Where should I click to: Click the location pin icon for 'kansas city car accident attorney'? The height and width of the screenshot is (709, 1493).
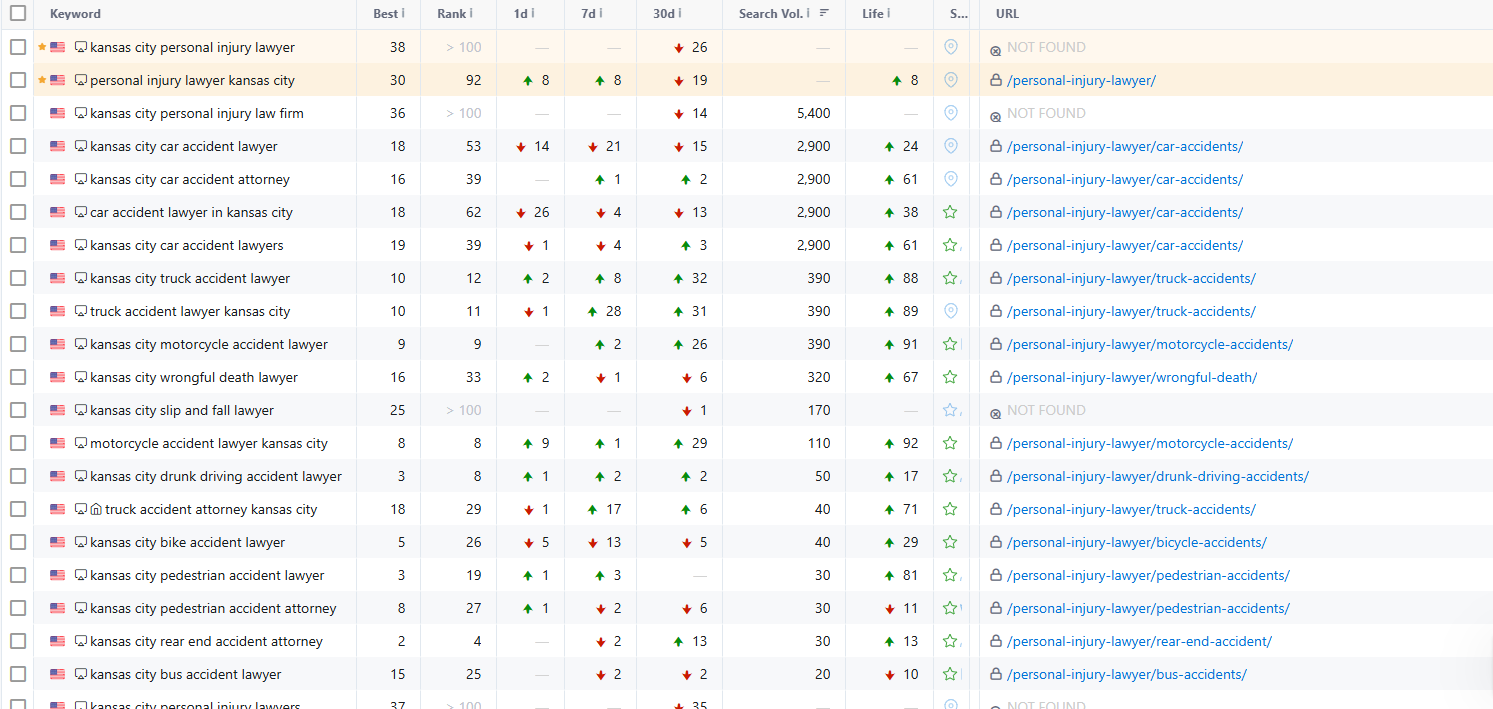point(951,179)
